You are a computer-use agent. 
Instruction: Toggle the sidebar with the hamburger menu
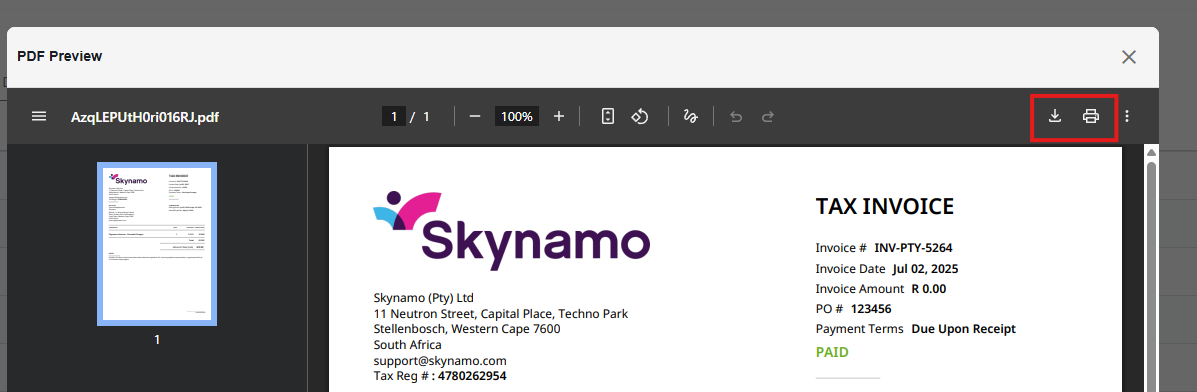click(x=39, y=116)
